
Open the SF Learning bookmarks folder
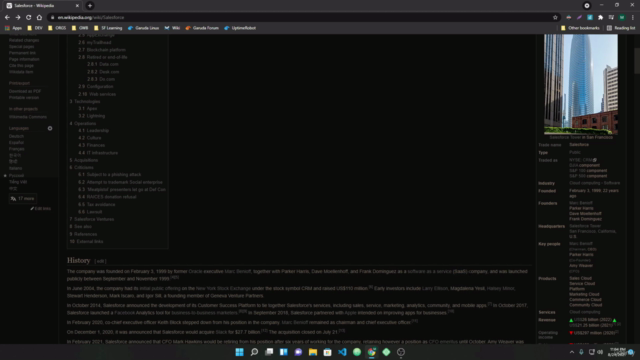(108, 28)
